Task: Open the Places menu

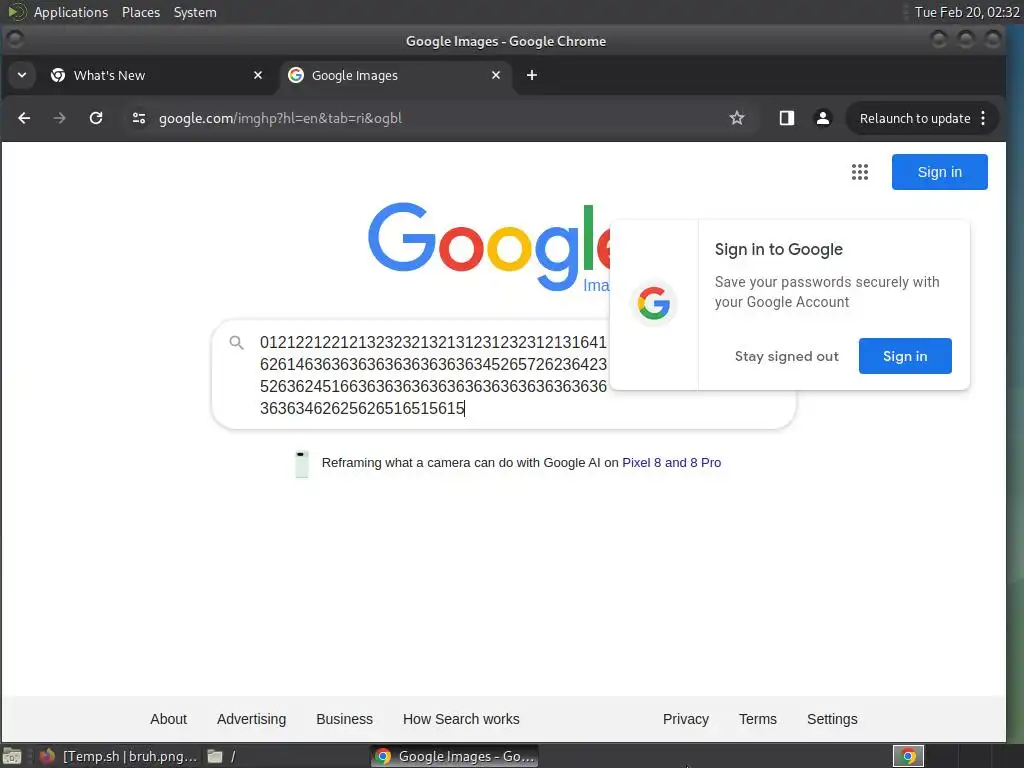Action: pos(140,12)
